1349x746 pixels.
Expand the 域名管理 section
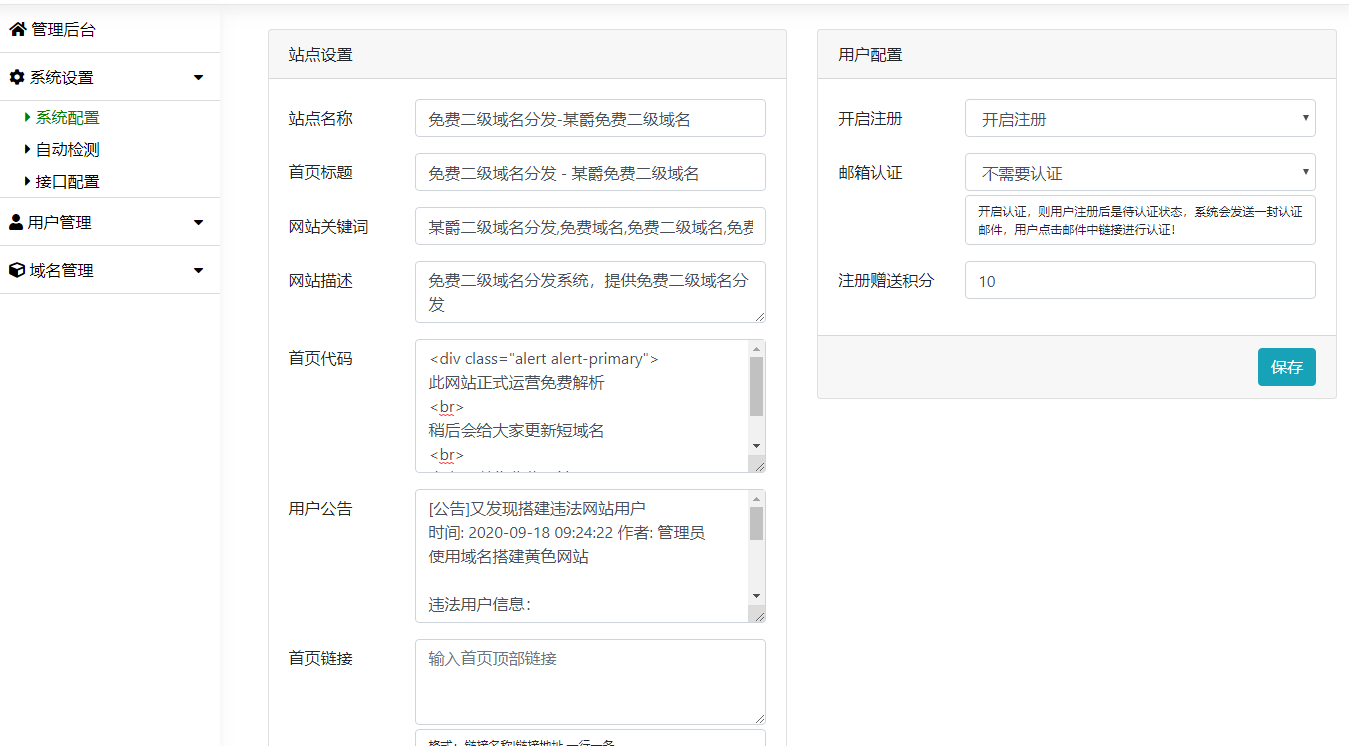coord(199,270)
